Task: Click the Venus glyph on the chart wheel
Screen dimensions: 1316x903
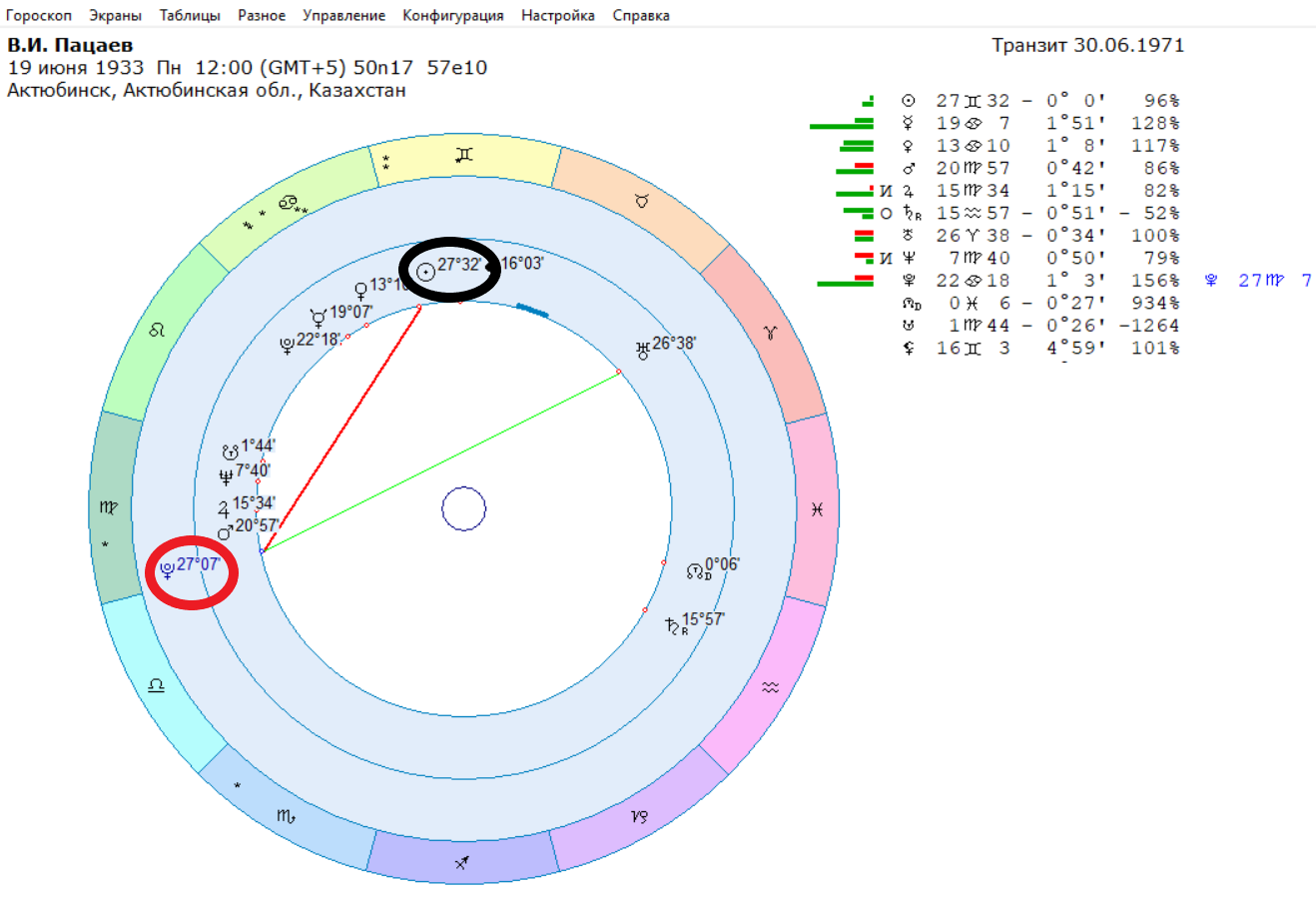Action: 361,291
